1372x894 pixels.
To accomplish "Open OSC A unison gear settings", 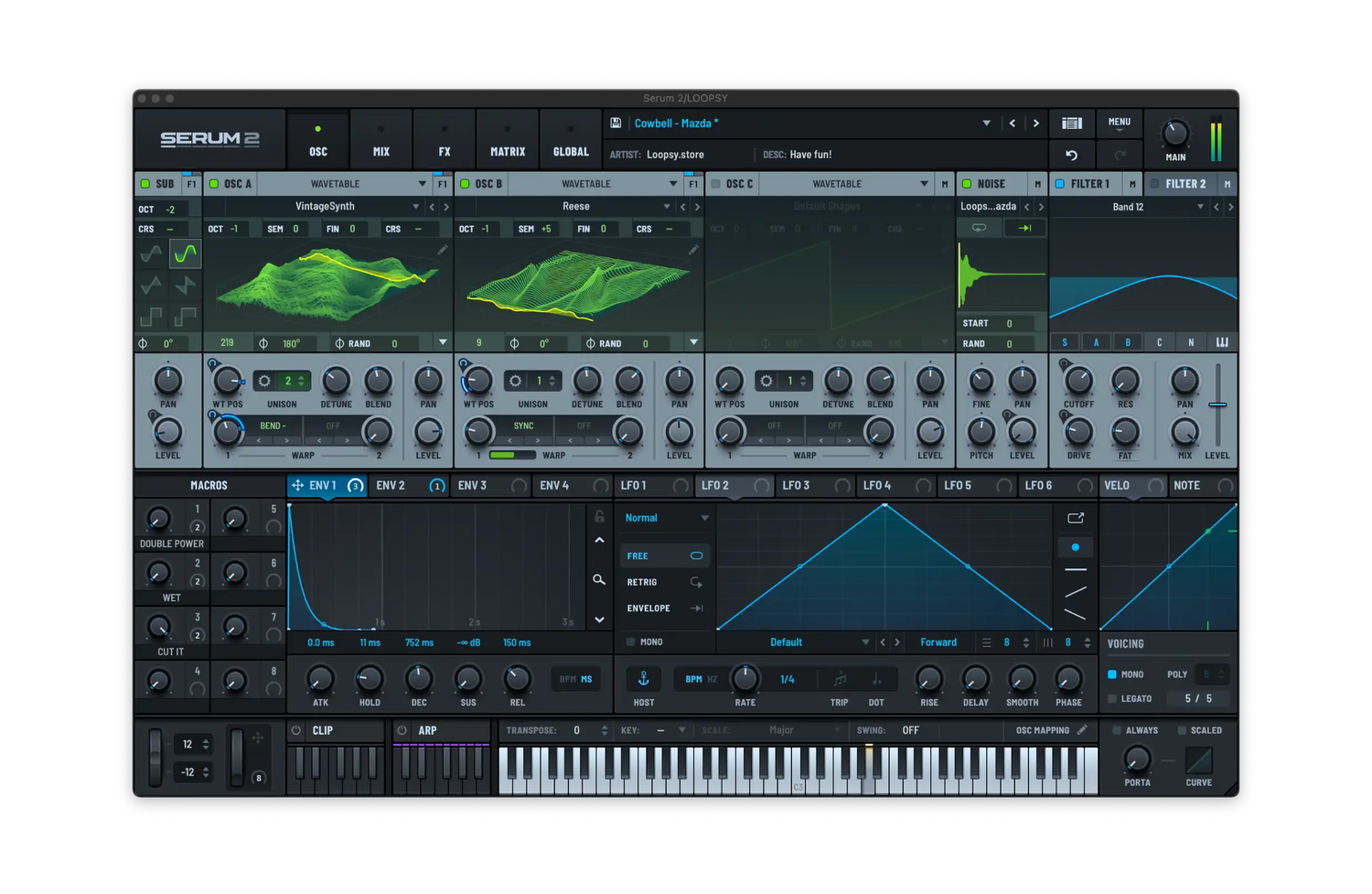I will pyautogui.click(x=264, y=381).
